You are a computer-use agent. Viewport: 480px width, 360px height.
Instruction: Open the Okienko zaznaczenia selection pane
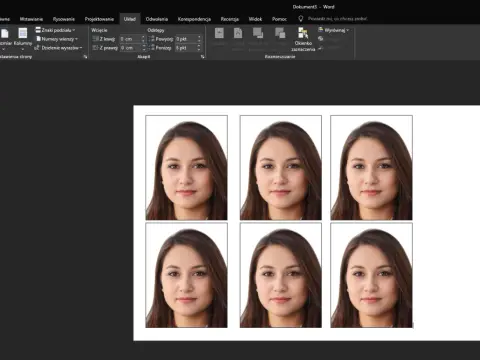(x=303, y=39)
